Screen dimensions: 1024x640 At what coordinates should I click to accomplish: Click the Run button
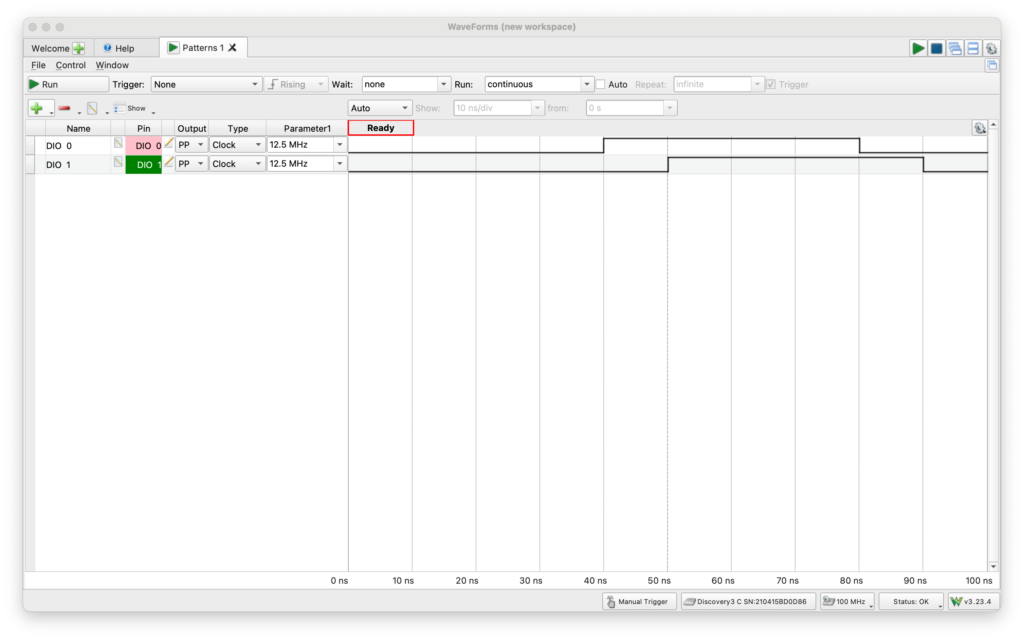(x=66, y=85)
